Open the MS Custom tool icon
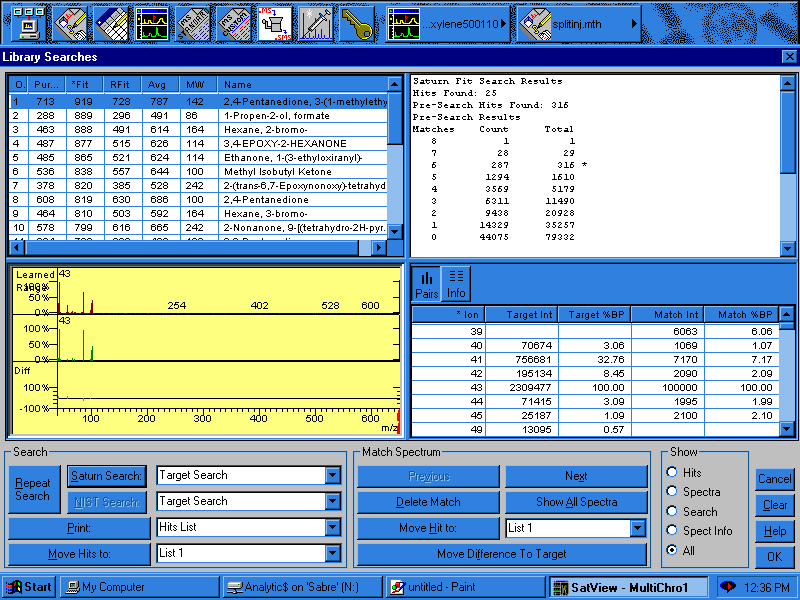 [x=234, y=24]
